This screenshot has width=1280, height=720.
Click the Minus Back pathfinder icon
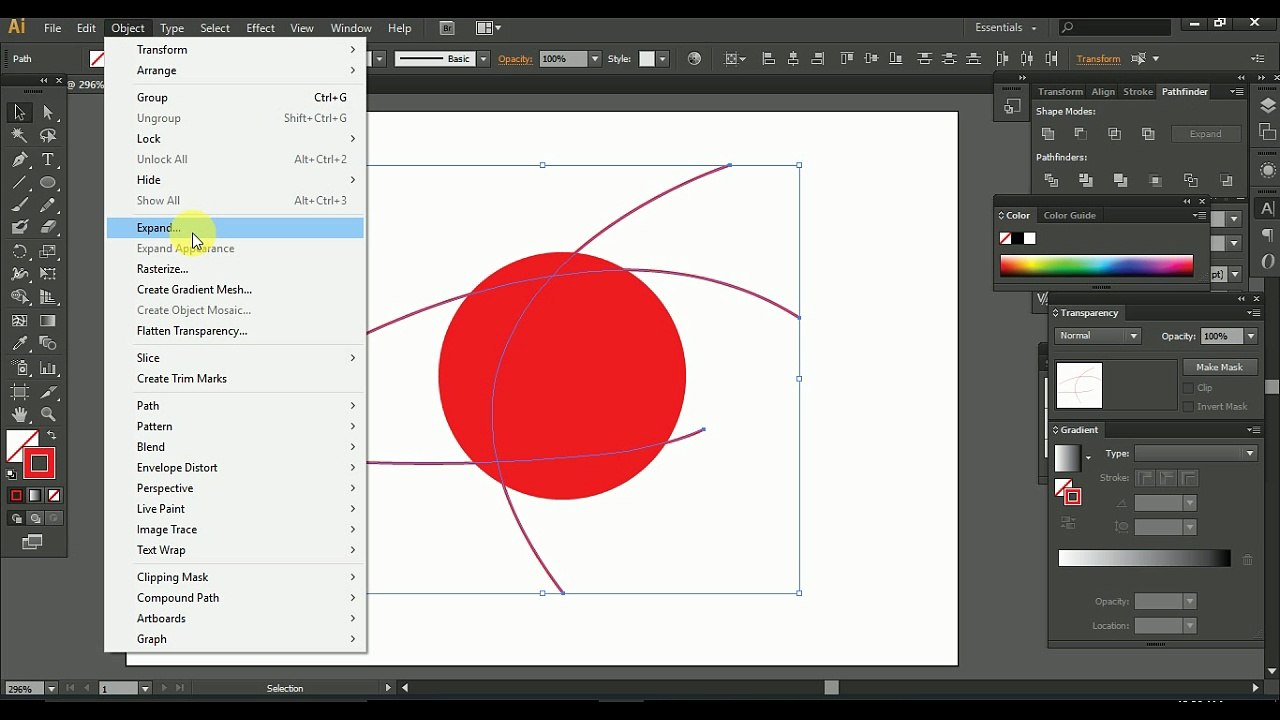pyautogui.click(x=1226, y=181)
